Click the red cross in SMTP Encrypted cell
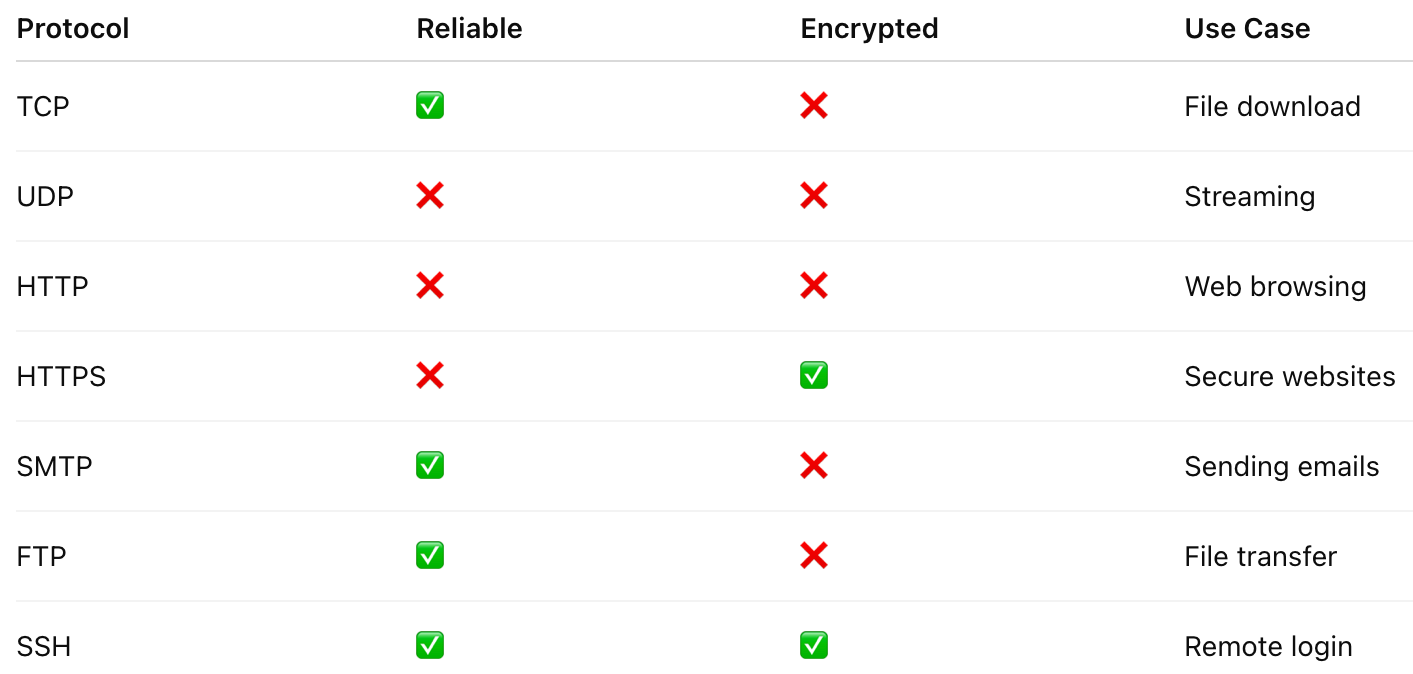This screenshot has height=674, width=1413. 814,466
